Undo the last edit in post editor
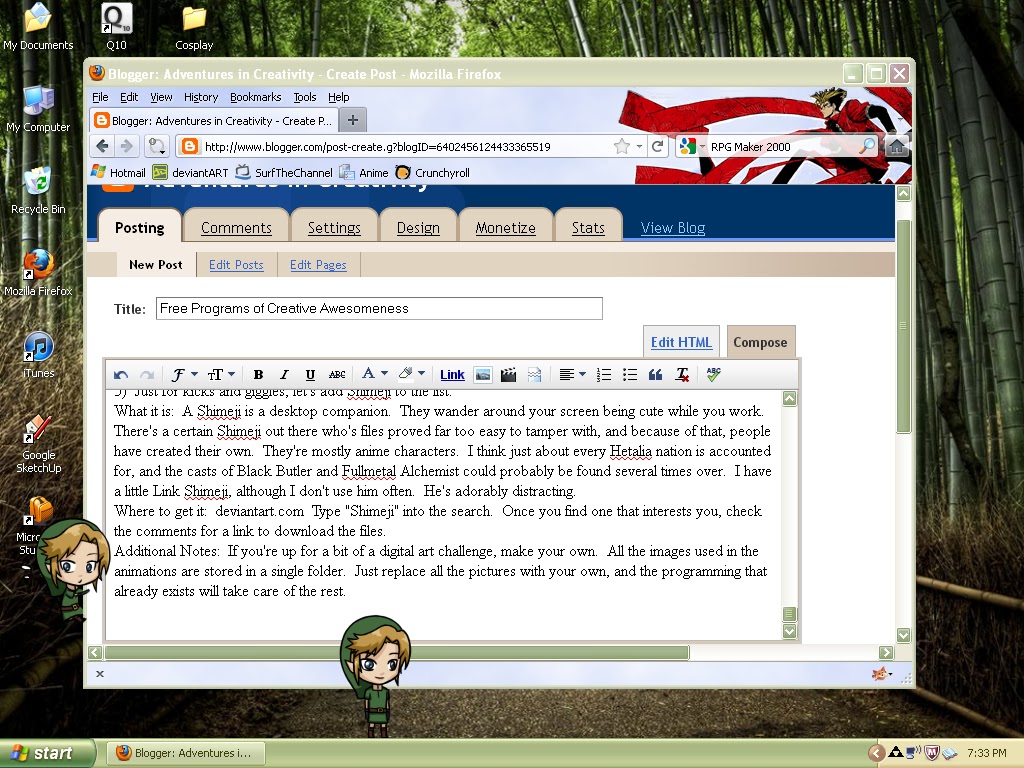Image resolution: width=1024 pixels, height=768 pixels. pyautogui.click(x=120, y=375)
